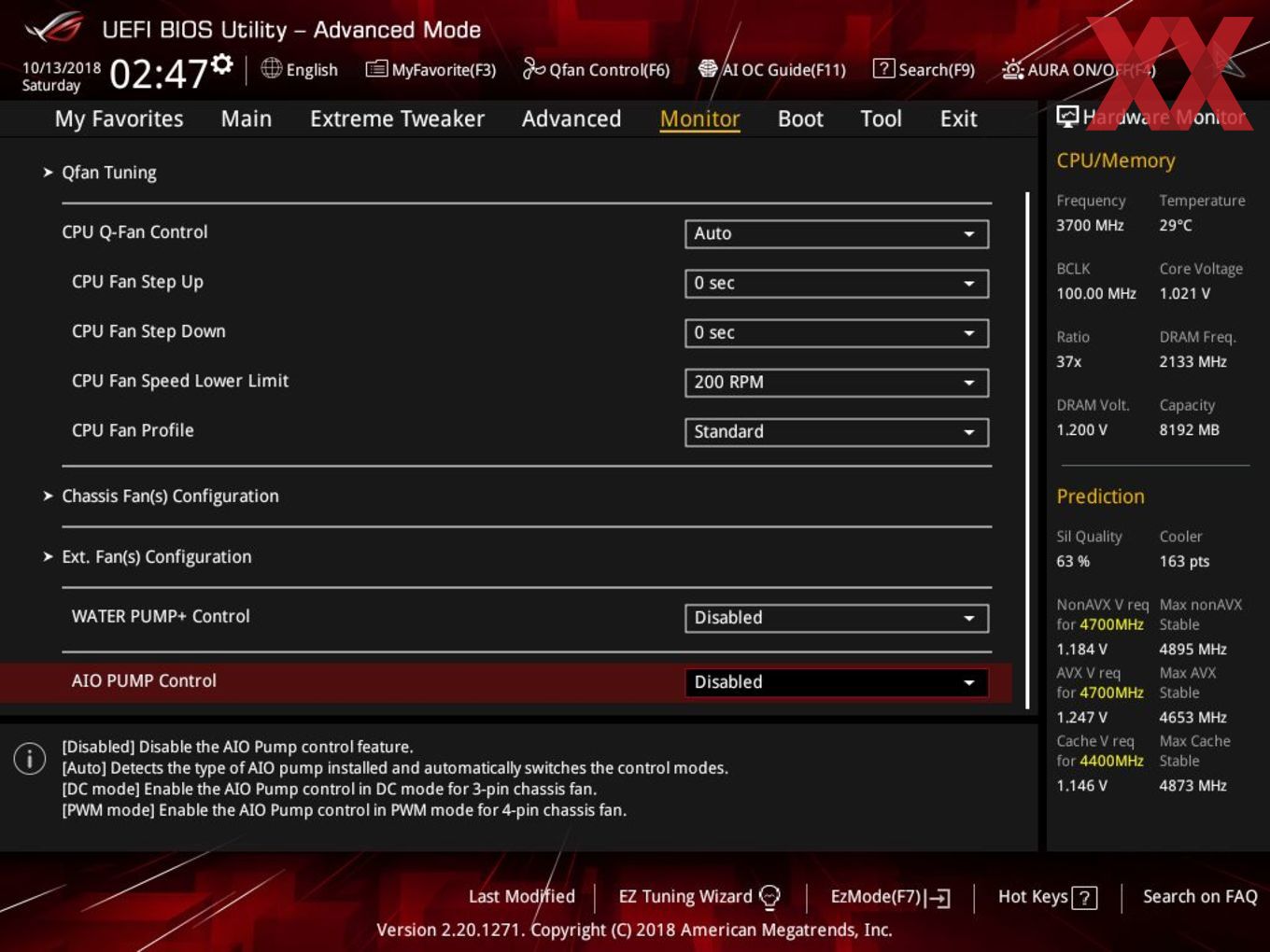The width and height of the screenshot is (1270, 952).
Task: Select the Monitor tab
Action: pyautogui.click(x=700, y=119)
